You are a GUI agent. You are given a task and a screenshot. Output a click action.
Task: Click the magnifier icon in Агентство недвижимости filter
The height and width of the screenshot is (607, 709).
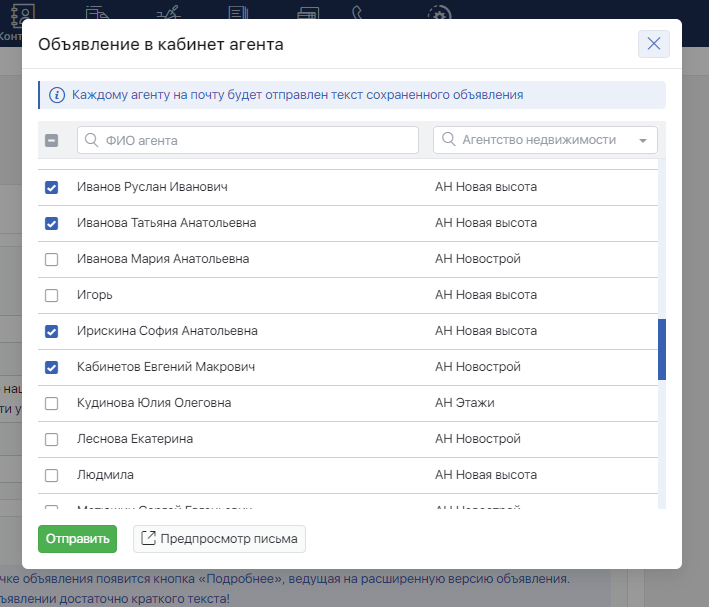click(x=448, y=140)
